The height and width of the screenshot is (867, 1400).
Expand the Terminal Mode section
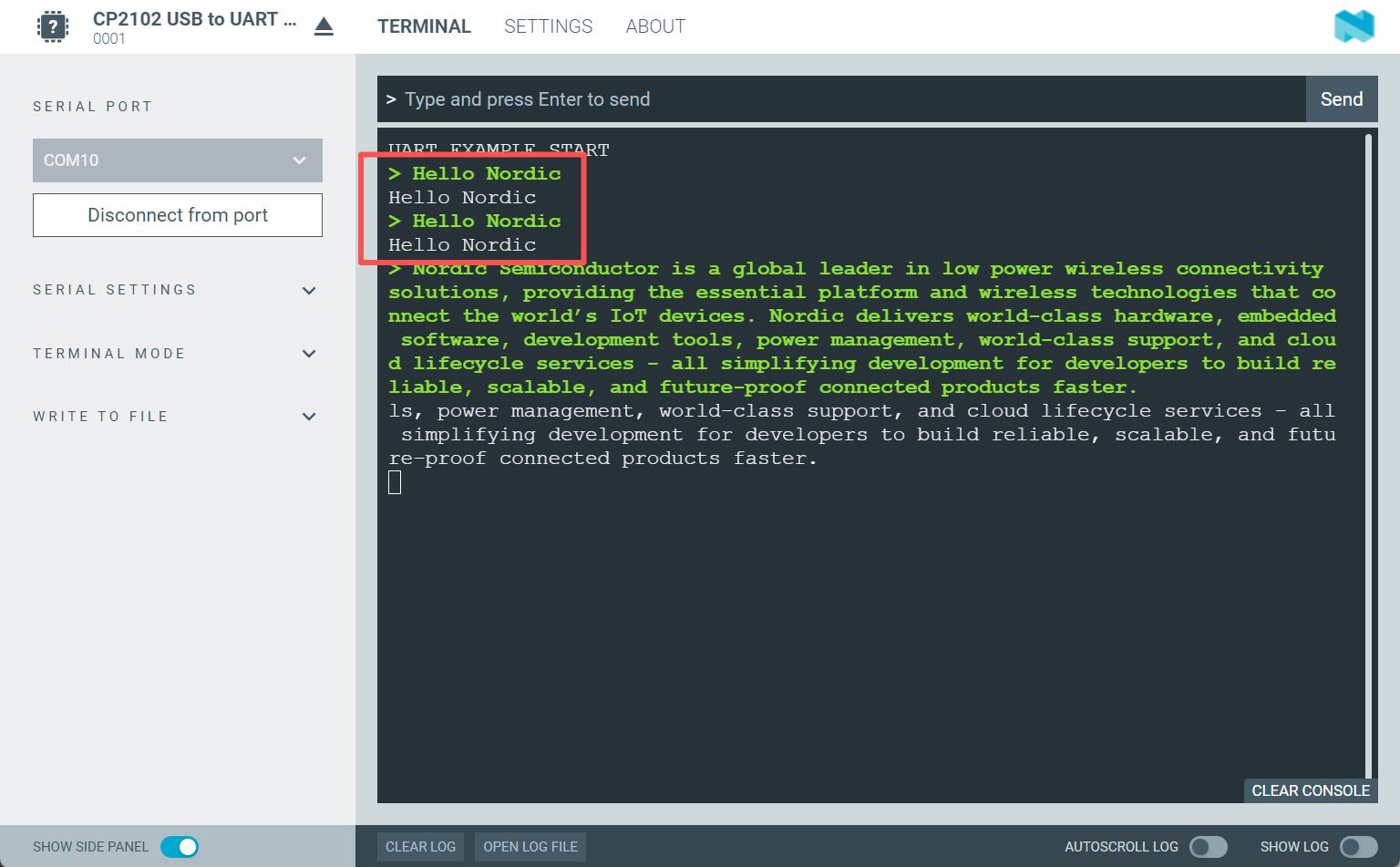(309, 354)
